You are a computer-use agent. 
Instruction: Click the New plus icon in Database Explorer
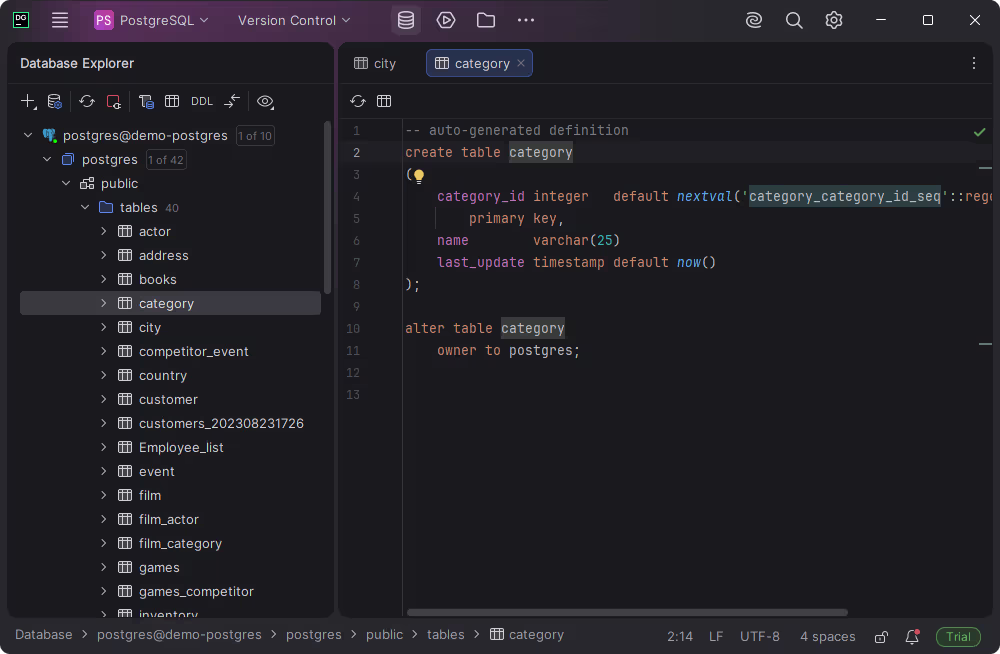tap(28, 101)
